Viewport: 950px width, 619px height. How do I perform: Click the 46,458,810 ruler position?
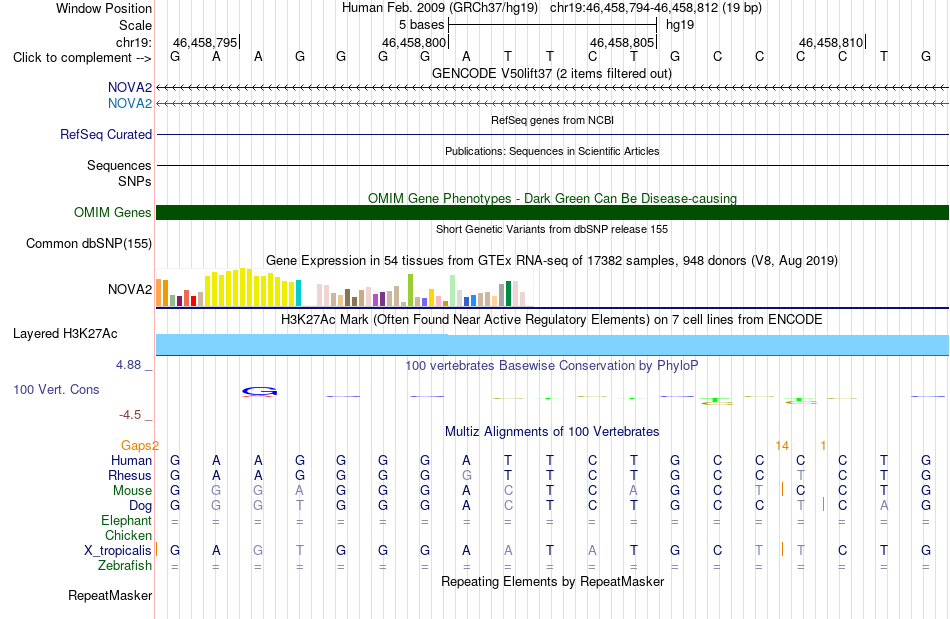[x=831, y=42]
